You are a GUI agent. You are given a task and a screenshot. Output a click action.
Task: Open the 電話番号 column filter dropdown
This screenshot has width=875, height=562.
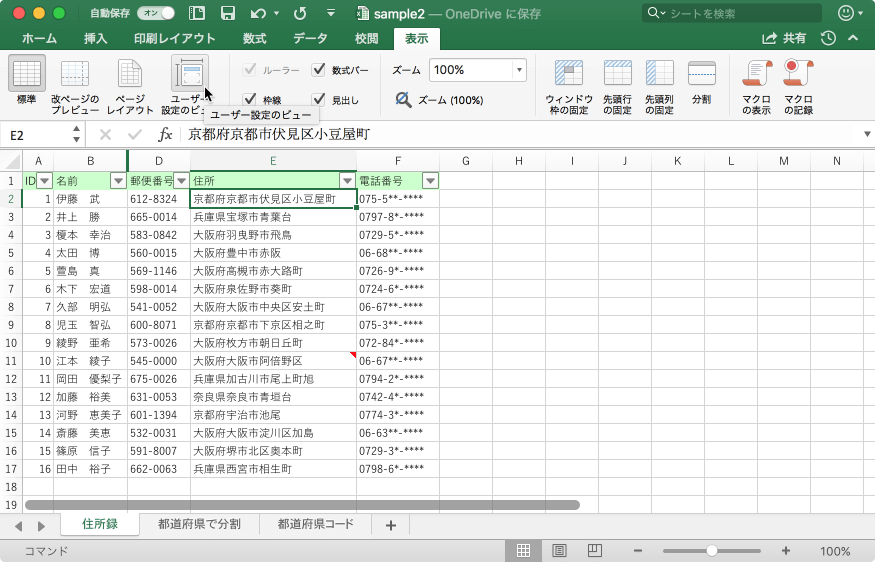click(430, 181)
